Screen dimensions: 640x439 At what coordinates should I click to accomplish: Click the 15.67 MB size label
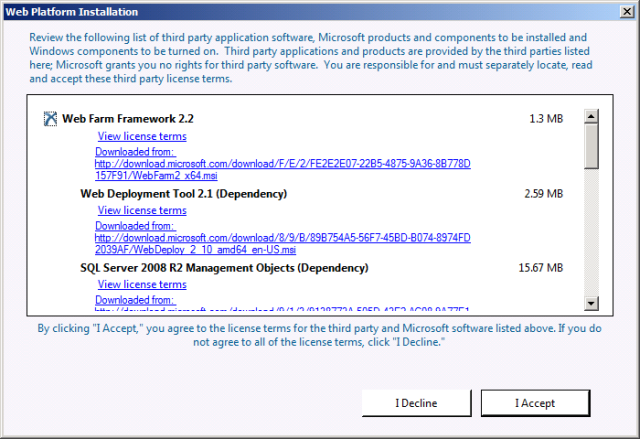pos(543,268)
